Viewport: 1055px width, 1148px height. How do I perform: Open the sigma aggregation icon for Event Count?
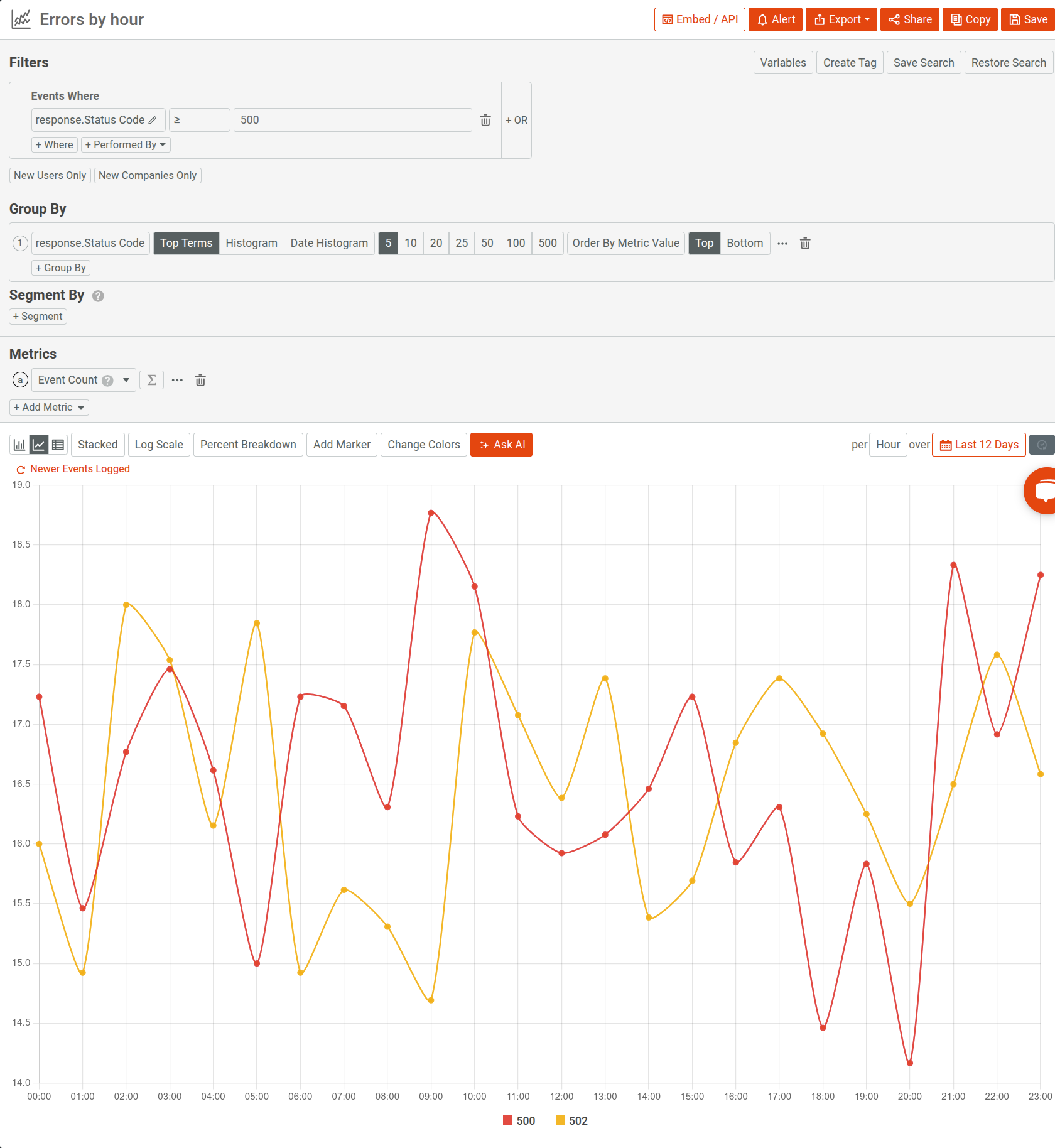point(151,380)
